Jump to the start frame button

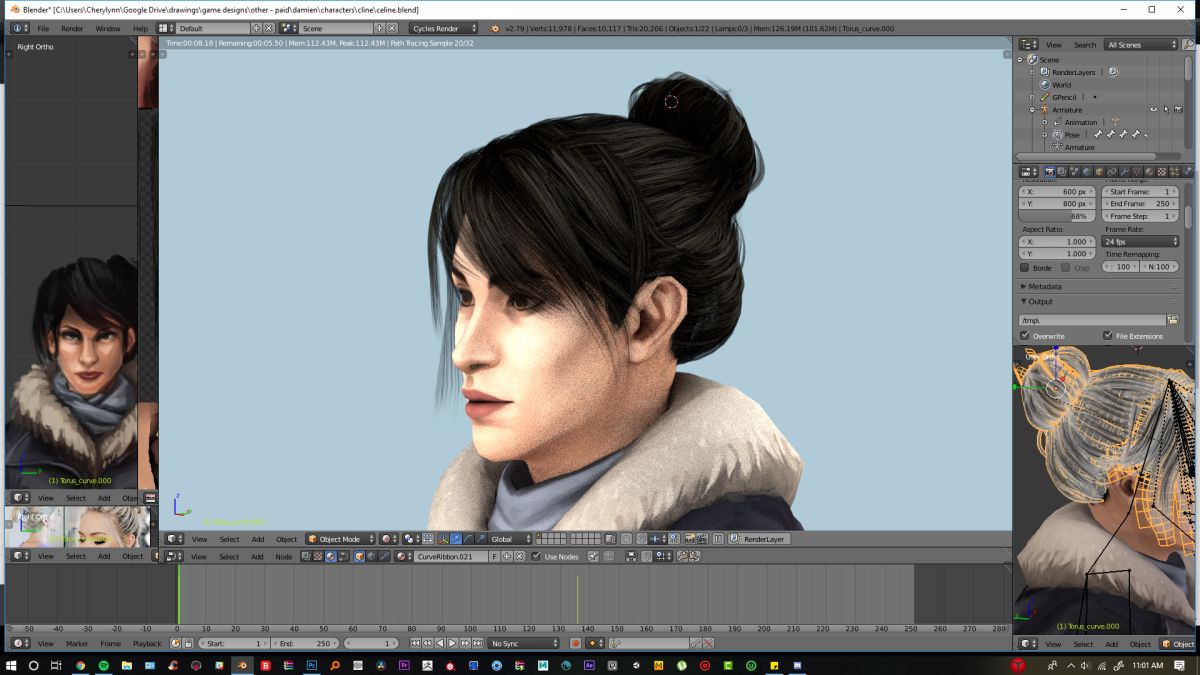[415, 643]
